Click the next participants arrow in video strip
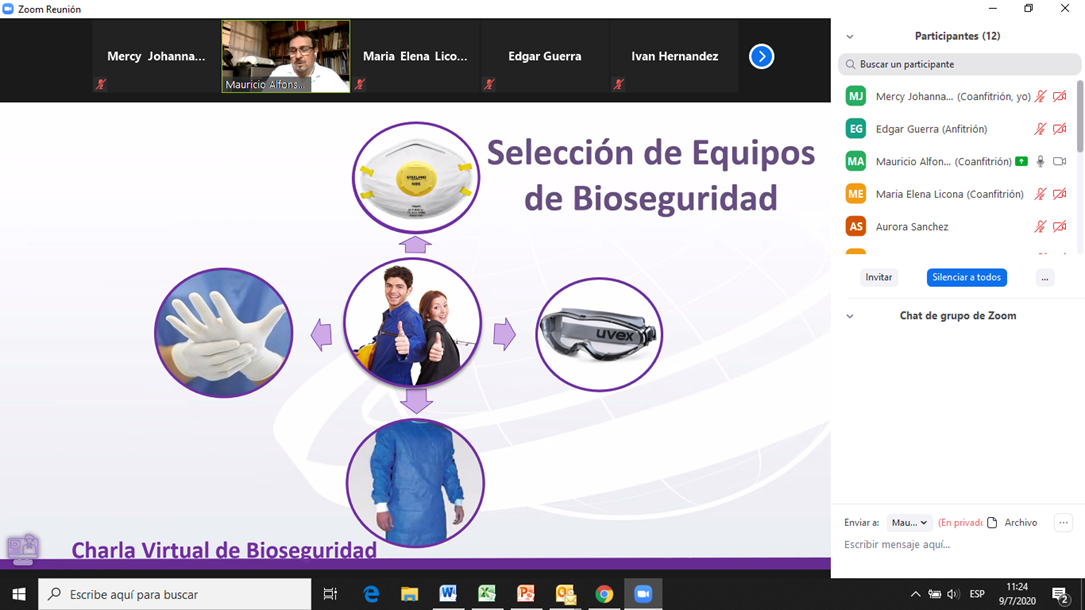 pyautogui.click(x=761, y=57)
